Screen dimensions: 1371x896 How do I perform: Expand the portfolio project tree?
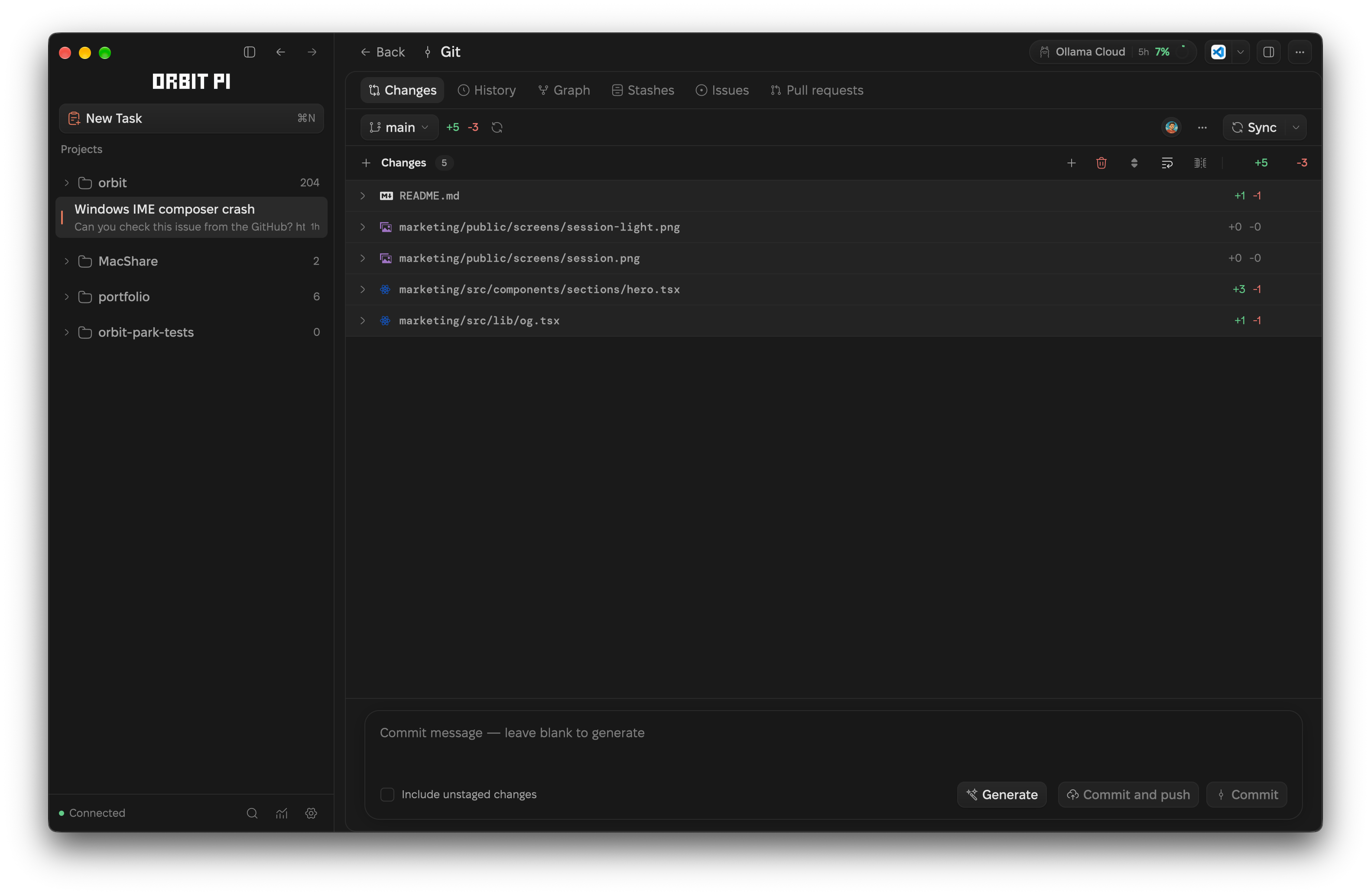67,297
